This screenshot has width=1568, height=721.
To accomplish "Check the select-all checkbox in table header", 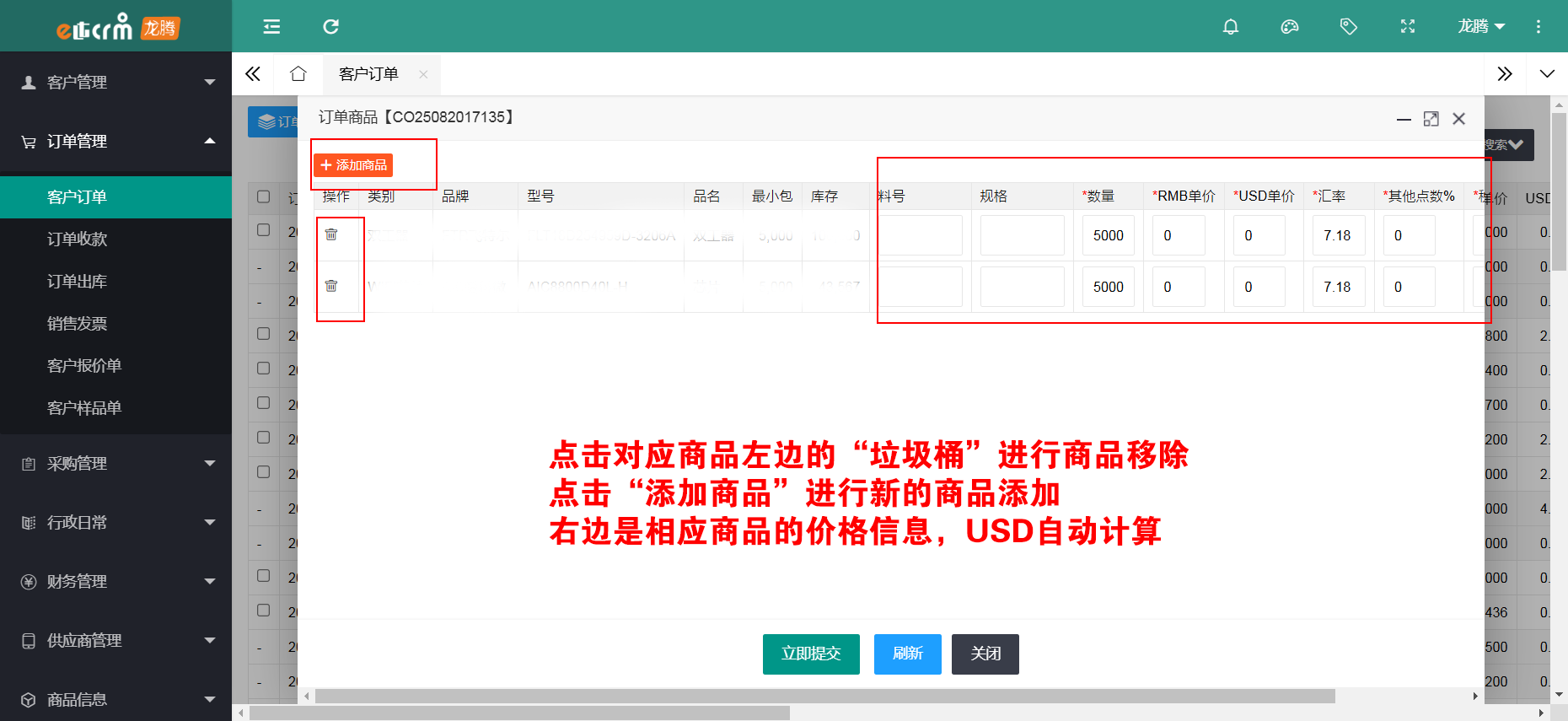I will (263, 196).
